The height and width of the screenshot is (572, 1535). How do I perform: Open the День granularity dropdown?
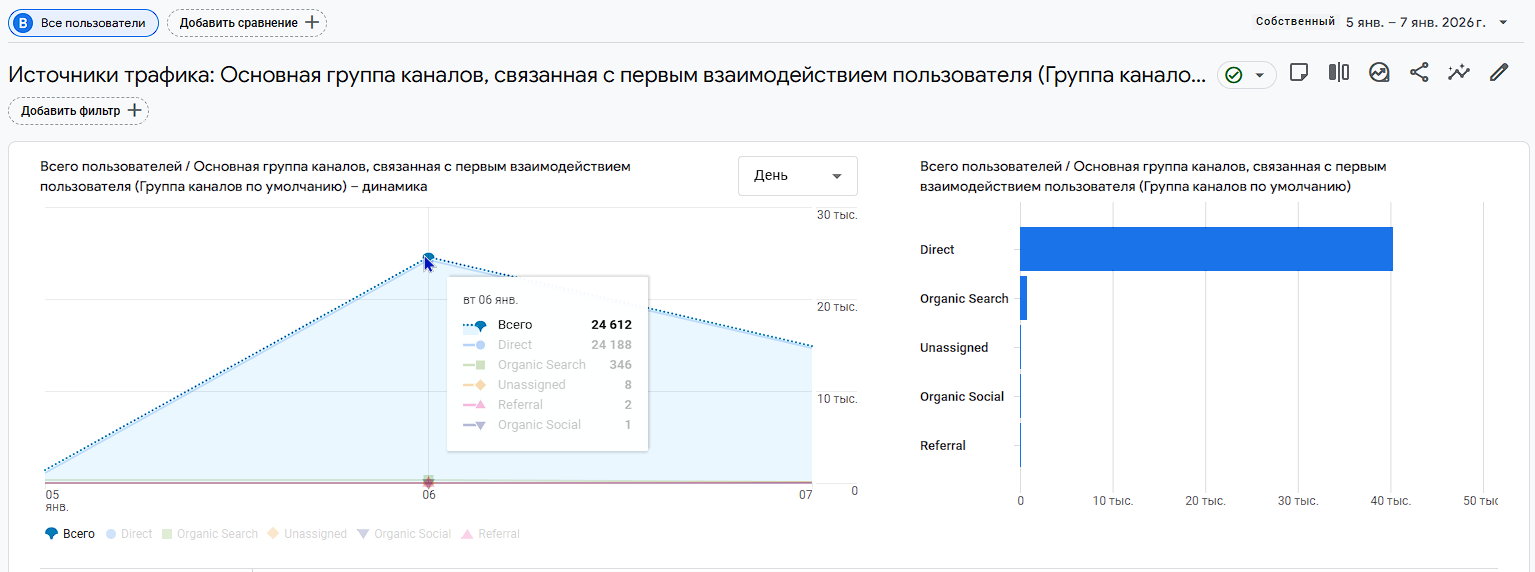[797, 176]
